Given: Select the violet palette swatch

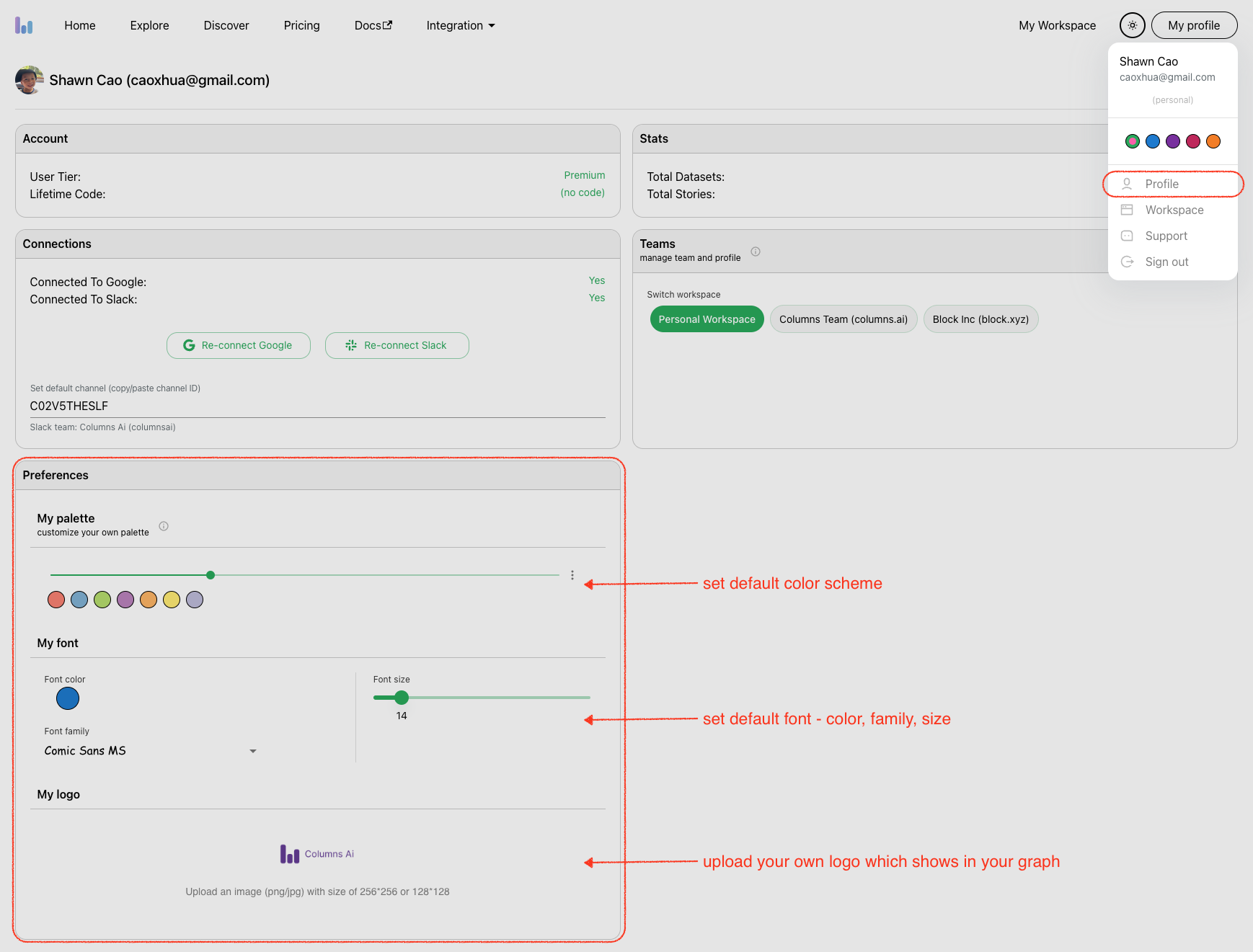Looking at the screenshot, I should click(125, 600).
